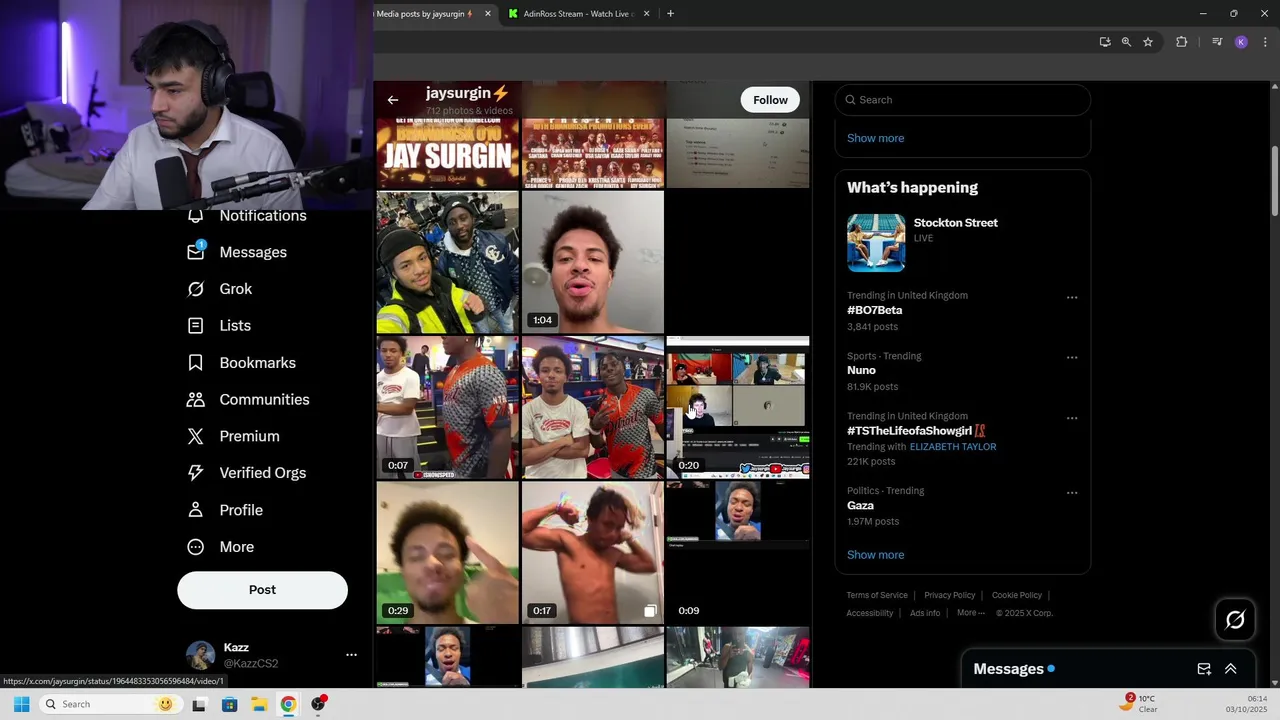This screenshot has width=1280, height=720.
Task: Open Terms of Service link
Action: pyautogui.click(x=877, y=595)
